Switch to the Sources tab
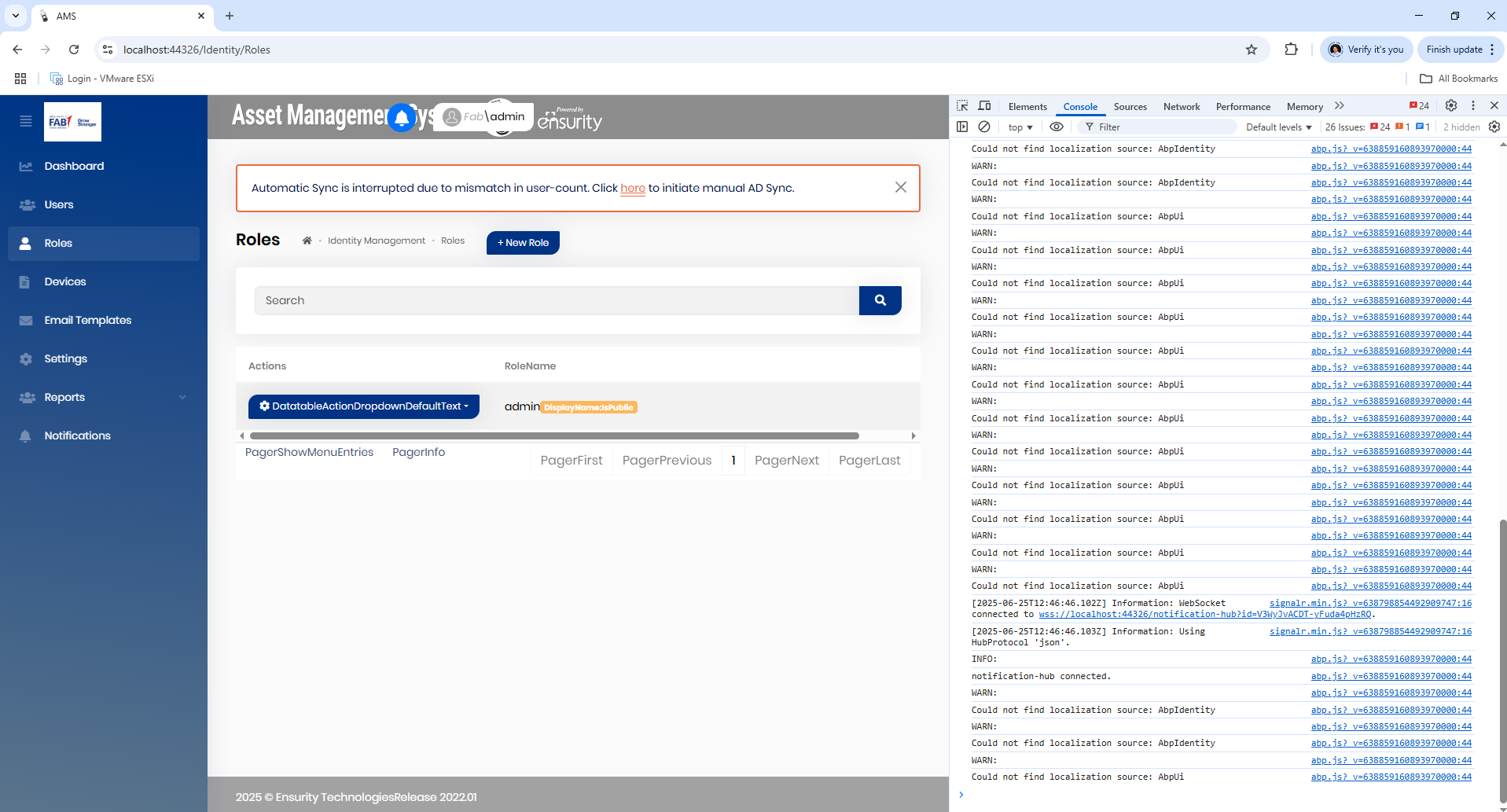Screen dimensions: 1507x812 1130,107
